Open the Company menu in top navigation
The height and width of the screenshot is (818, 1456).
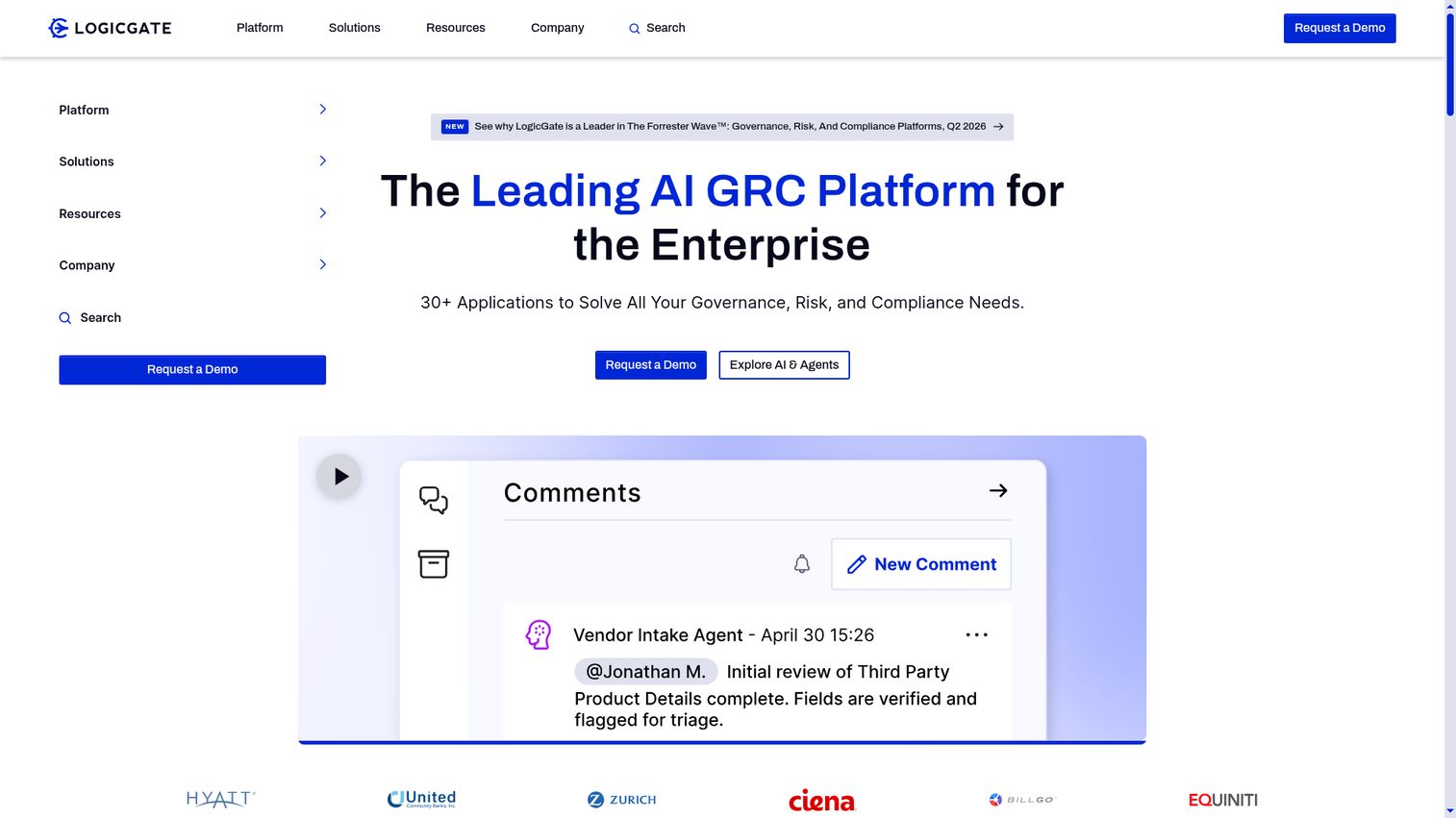[x=558, y=28]
